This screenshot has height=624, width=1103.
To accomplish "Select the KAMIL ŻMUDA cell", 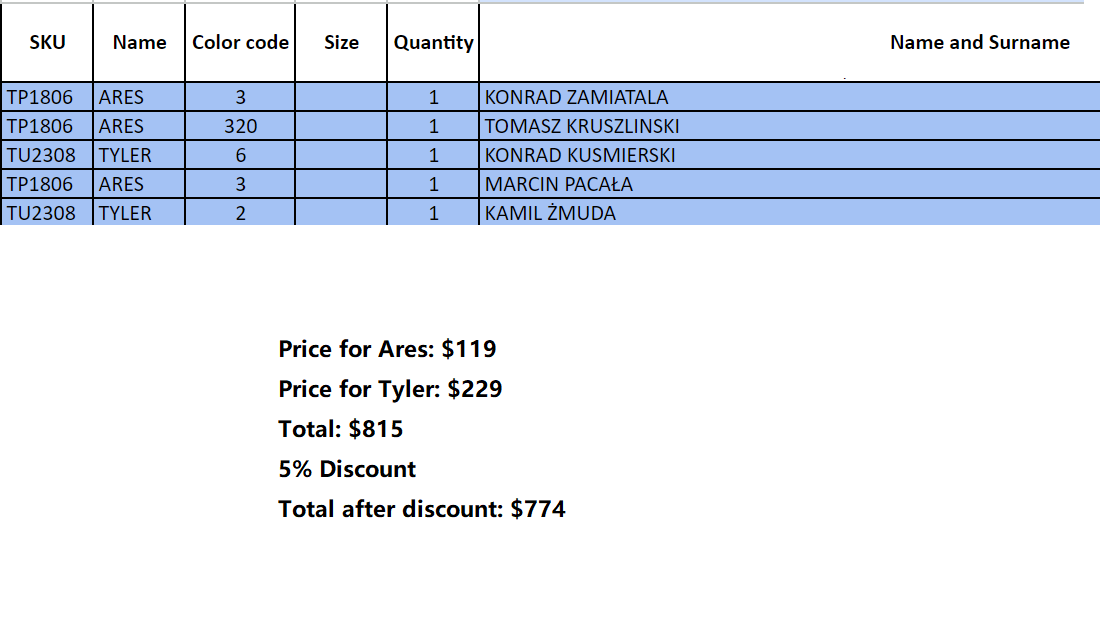I will tap(550, 213).
